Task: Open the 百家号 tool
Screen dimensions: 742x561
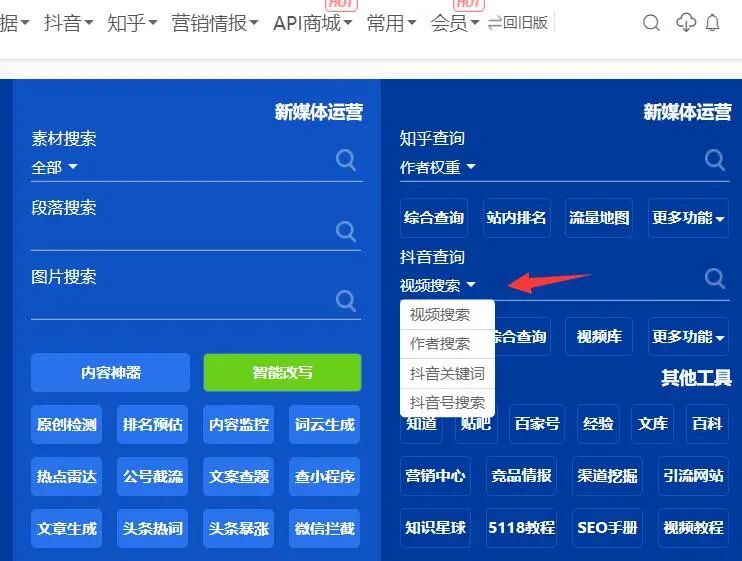Action: (x=537, y=424)
